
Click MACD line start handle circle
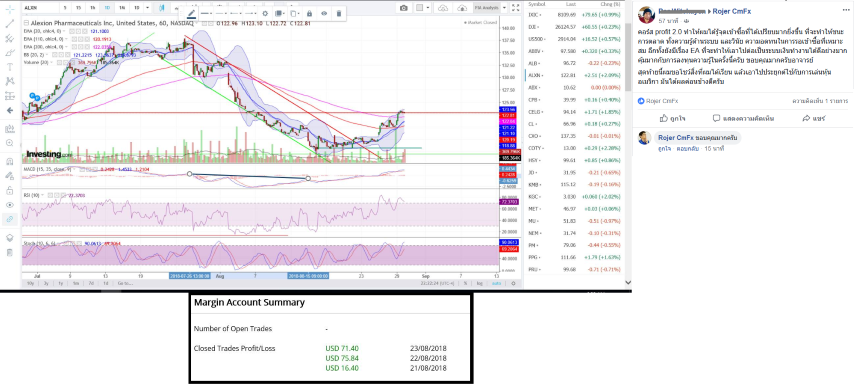point(190,174)
